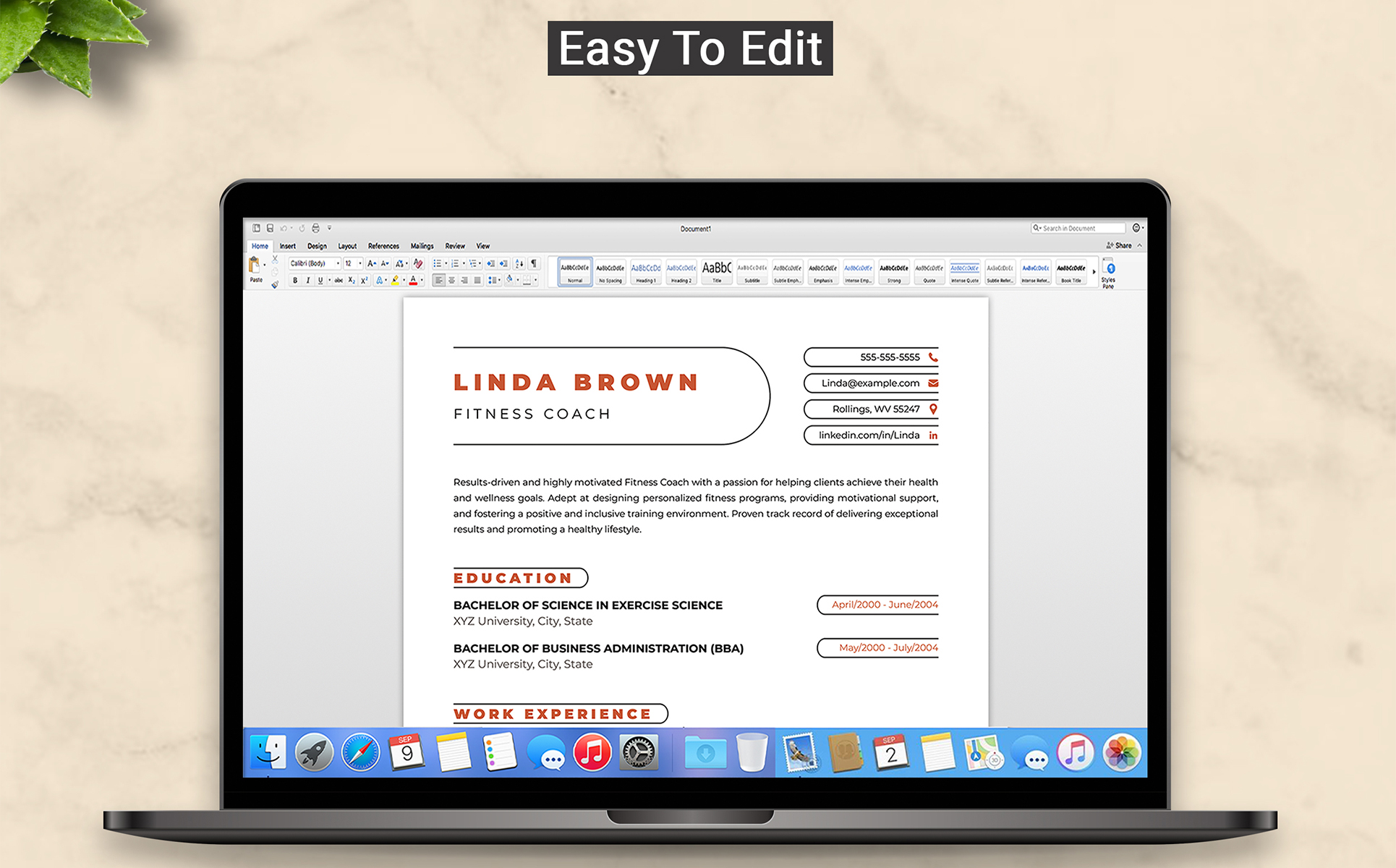Switch to the References tab
Viewport: 1396px width, 868px height.
[383, 246]
